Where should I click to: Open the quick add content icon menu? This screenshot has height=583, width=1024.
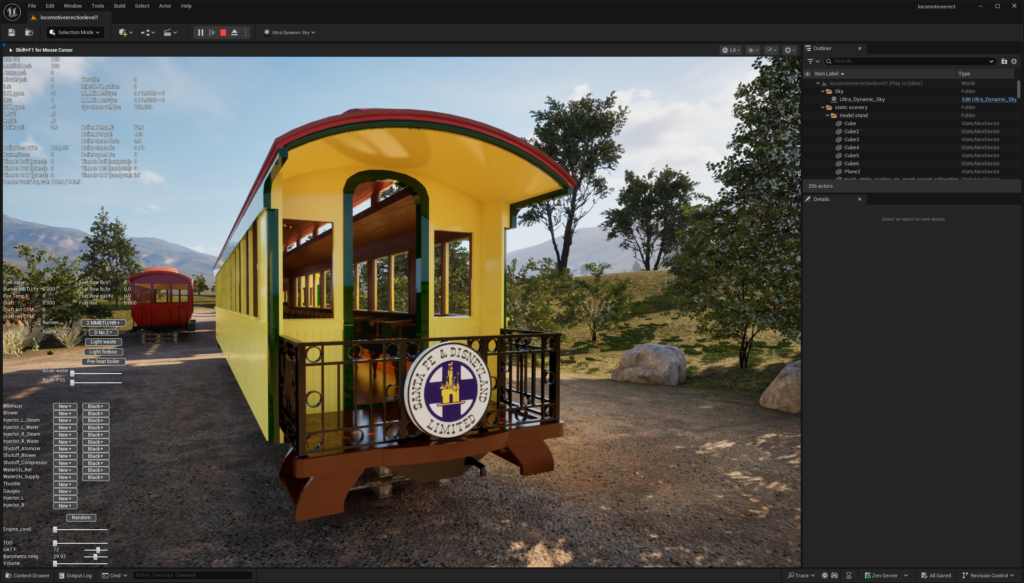125,32
